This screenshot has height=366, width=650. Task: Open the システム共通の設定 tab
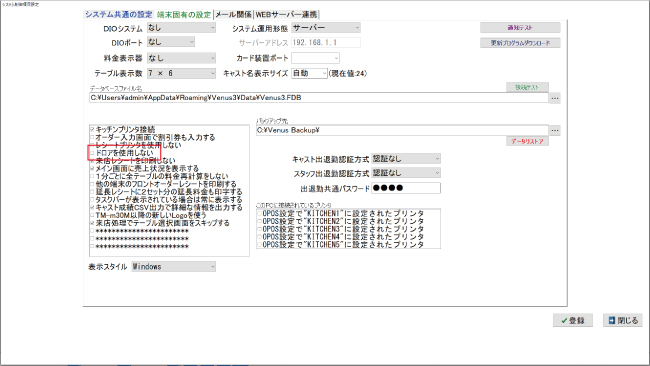point(119,15)
